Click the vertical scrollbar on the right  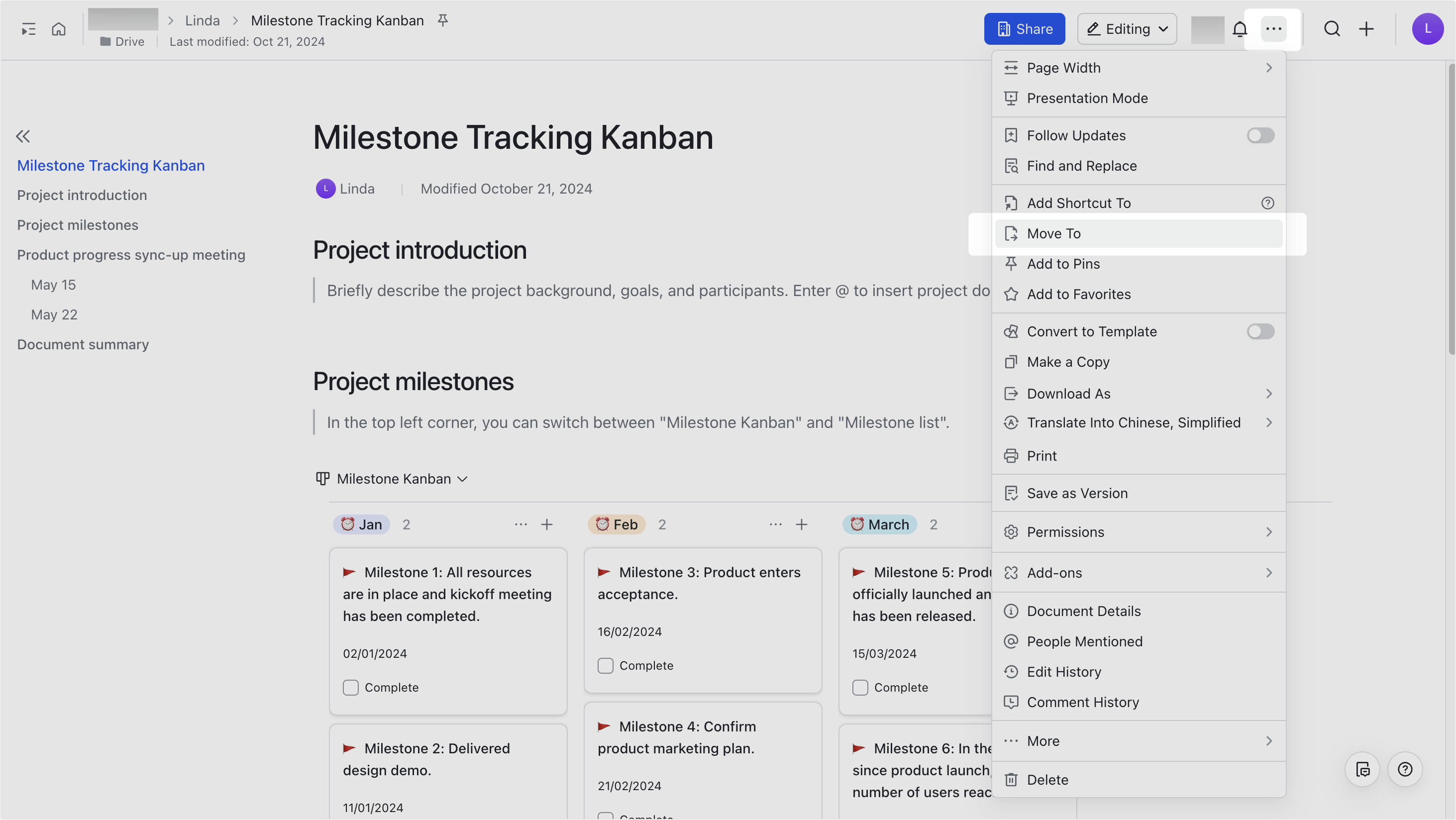coord(1451,209)
